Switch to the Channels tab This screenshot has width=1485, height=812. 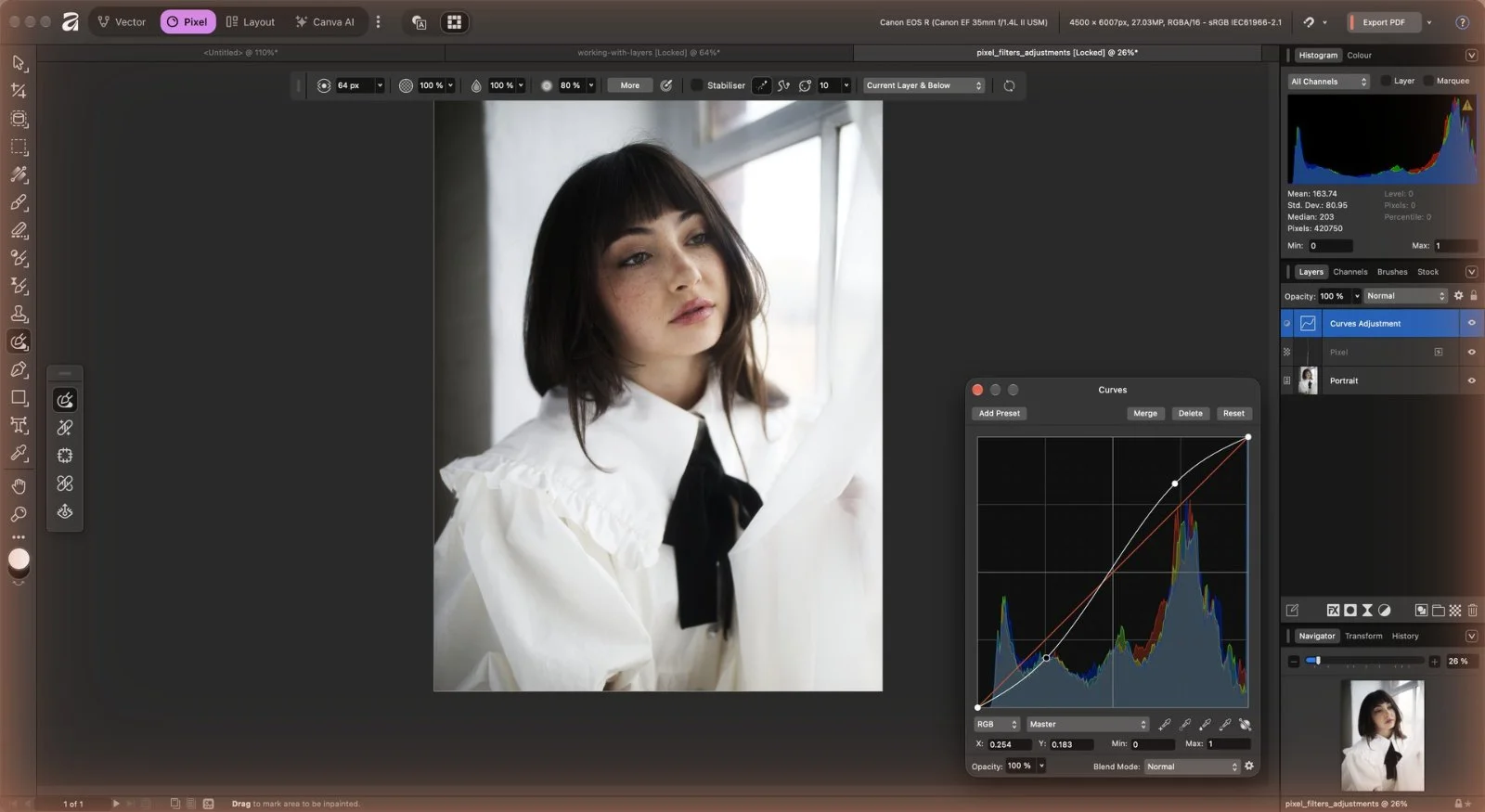[x=1349, y=272]
